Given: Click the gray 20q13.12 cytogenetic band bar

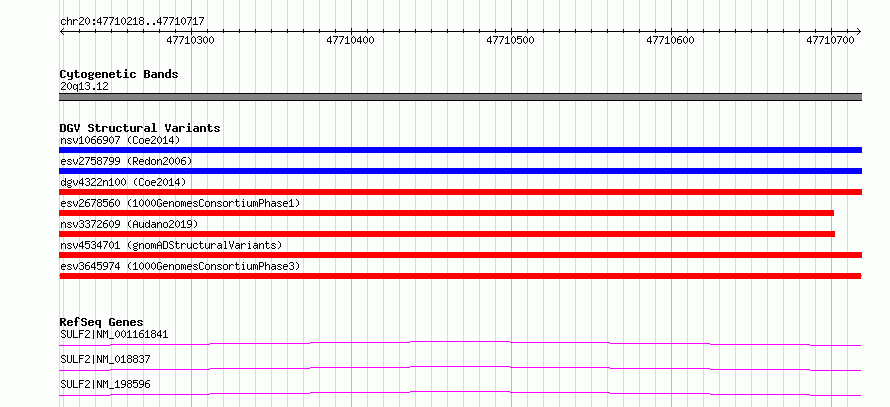Looking at the screenshot, I should 460,97.
